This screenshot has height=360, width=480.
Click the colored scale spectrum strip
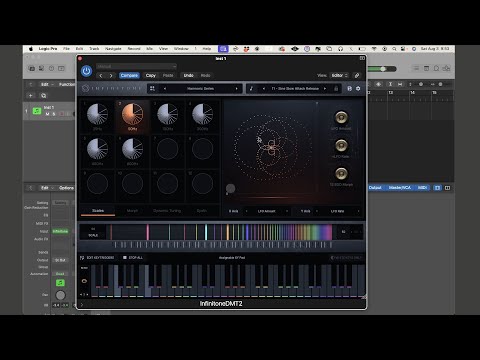(x=222, y=232)
